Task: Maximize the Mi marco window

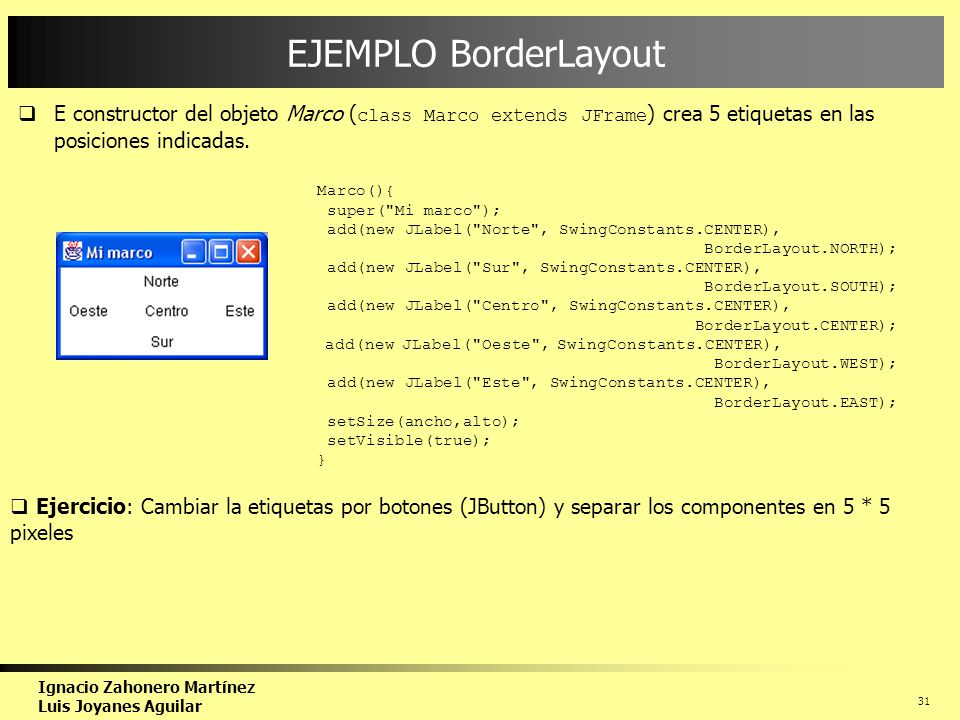Action: (x=221, y=252)
